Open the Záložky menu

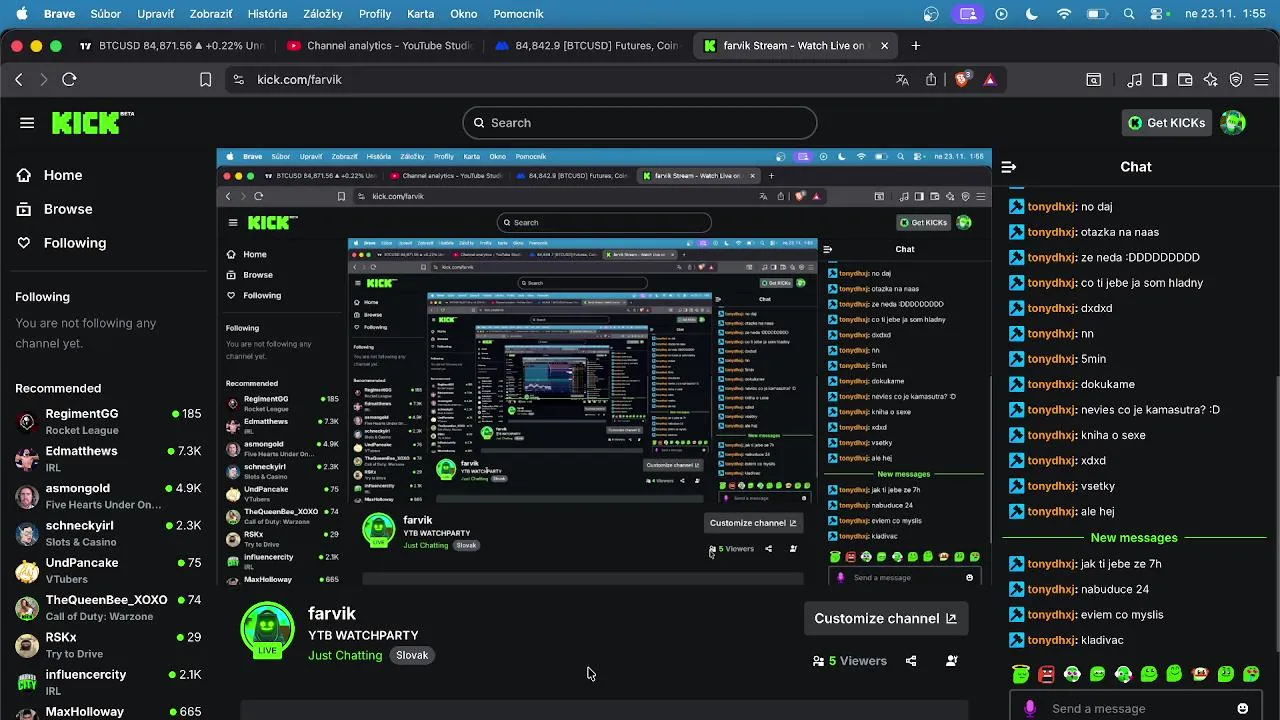(323, 14)
